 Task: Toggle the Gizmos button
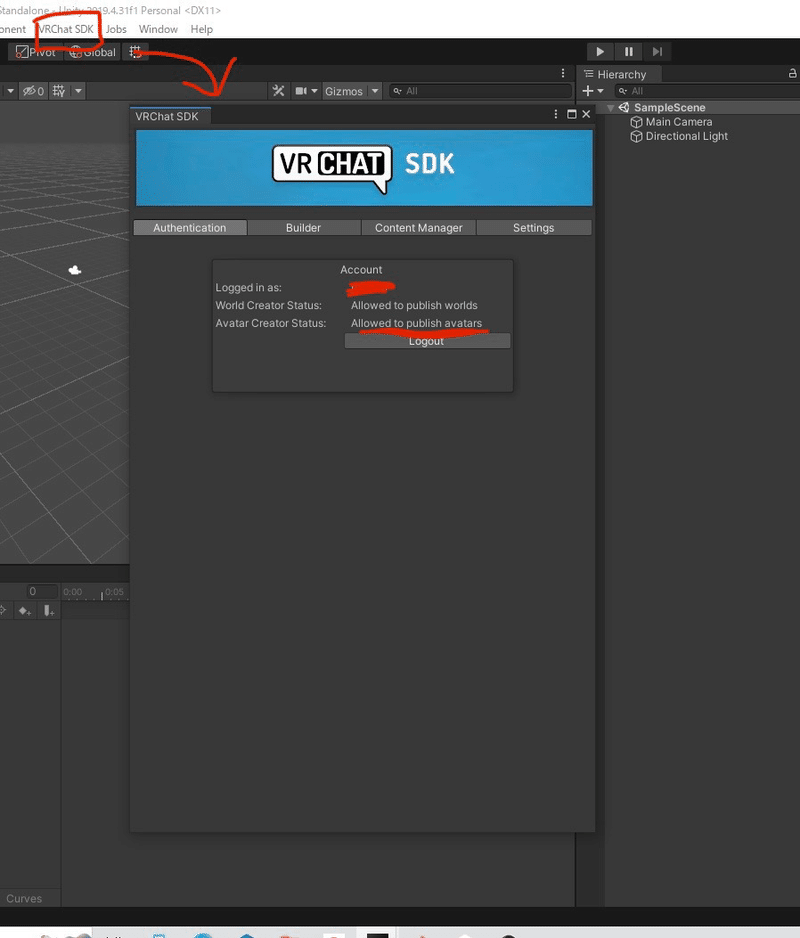click(343, 91)
